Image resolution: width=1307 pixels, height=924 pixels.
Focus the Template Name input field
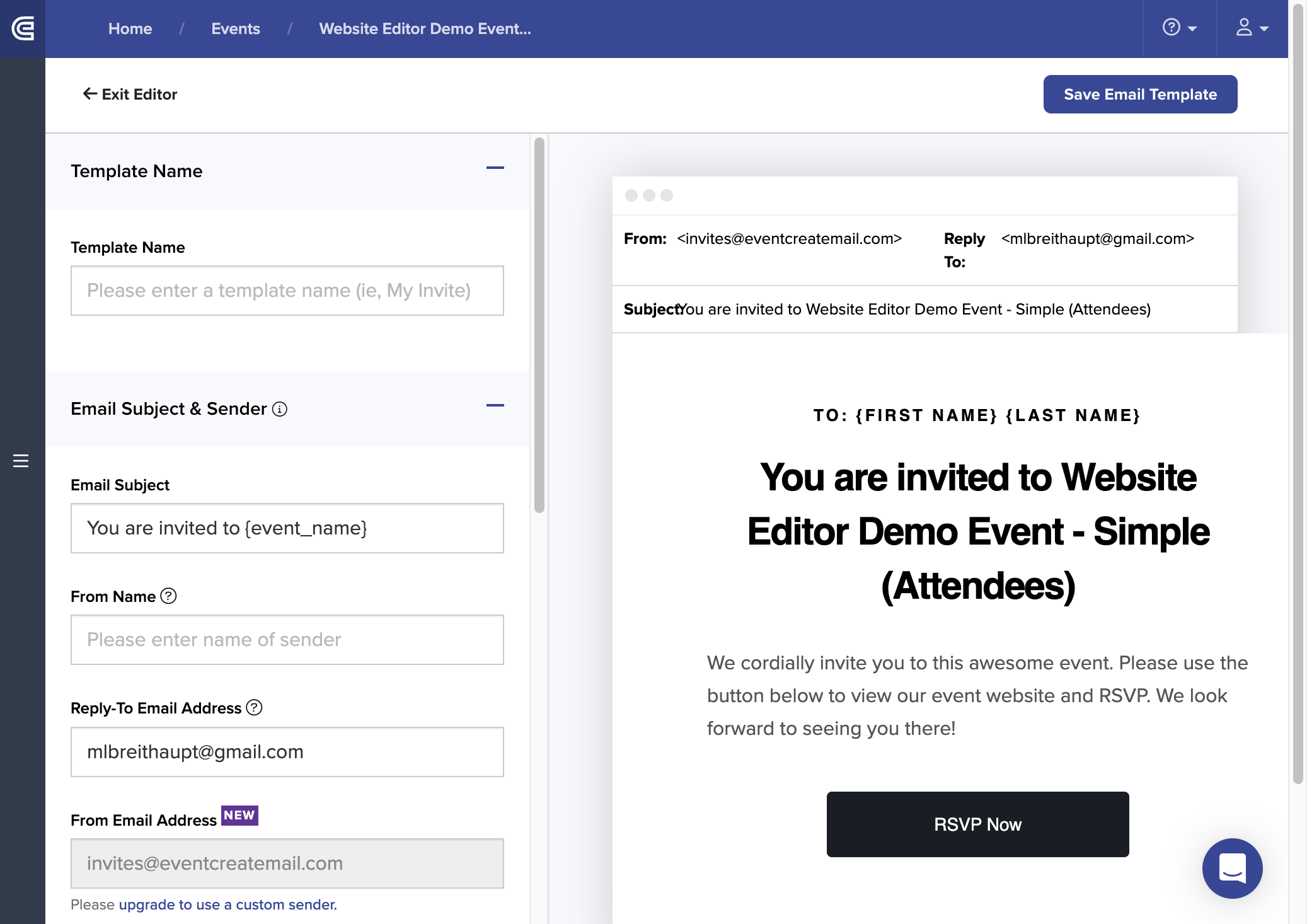pyautogui.click(x=287, y=291)
